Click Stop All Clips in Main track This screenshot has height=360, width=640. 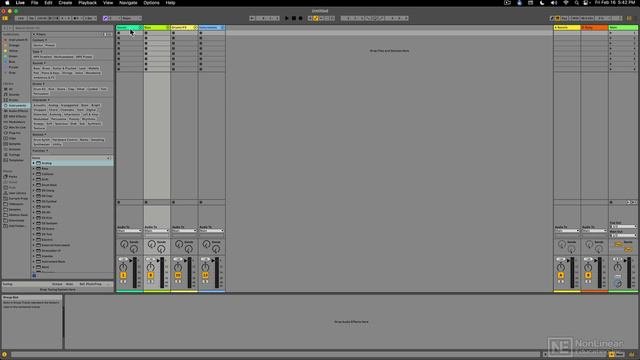(x=611, y=202)
